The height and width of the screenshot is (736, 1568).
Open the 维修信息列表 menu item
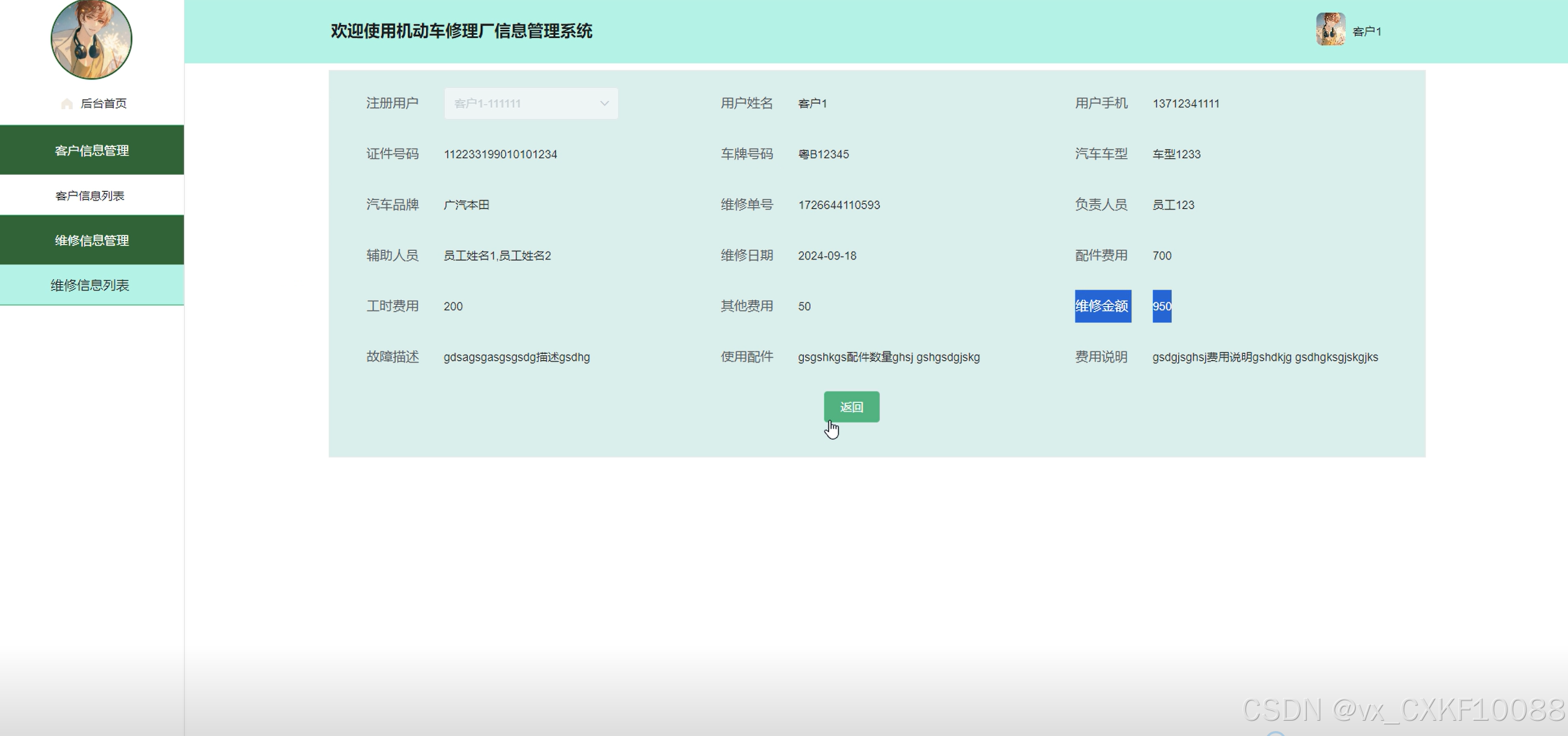point(90,285)
